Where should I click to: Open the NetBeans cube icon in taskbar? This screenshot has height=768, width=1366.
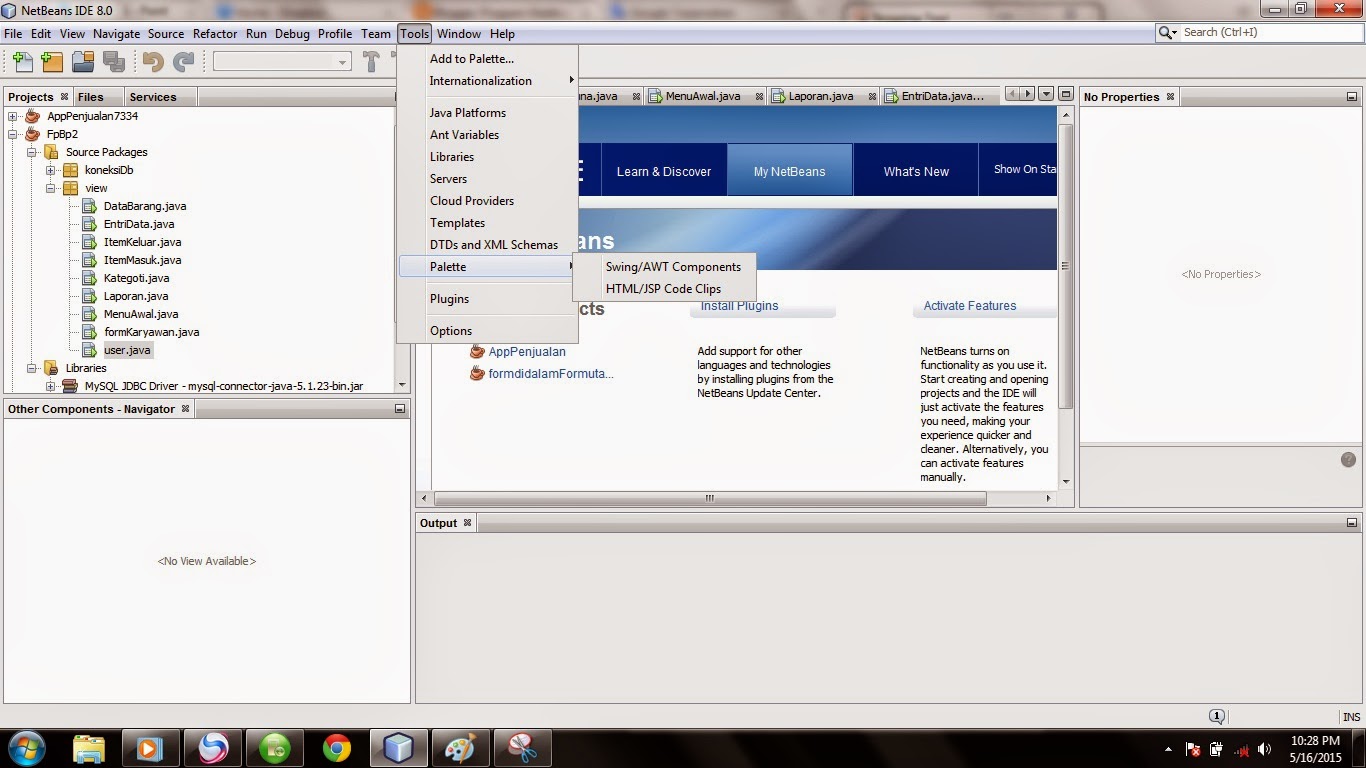coord(398,748)
